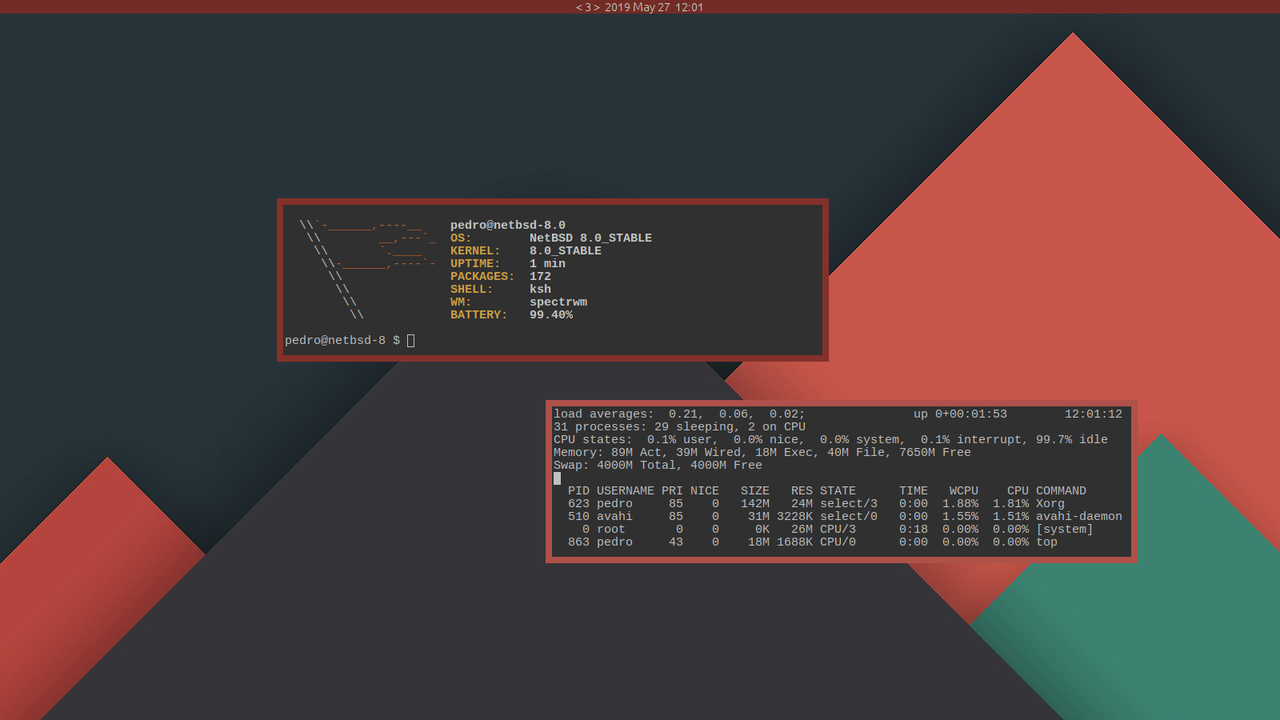Viewport: 1280px width, 720px height.
Task: Click the 'COMMAND' column header in top
Action: click(x=1061, y=491)
